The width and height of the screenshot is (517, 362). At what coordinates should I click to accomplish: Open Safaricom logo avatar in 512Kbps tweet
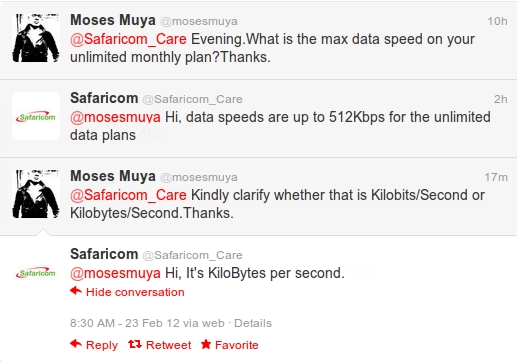36,116
